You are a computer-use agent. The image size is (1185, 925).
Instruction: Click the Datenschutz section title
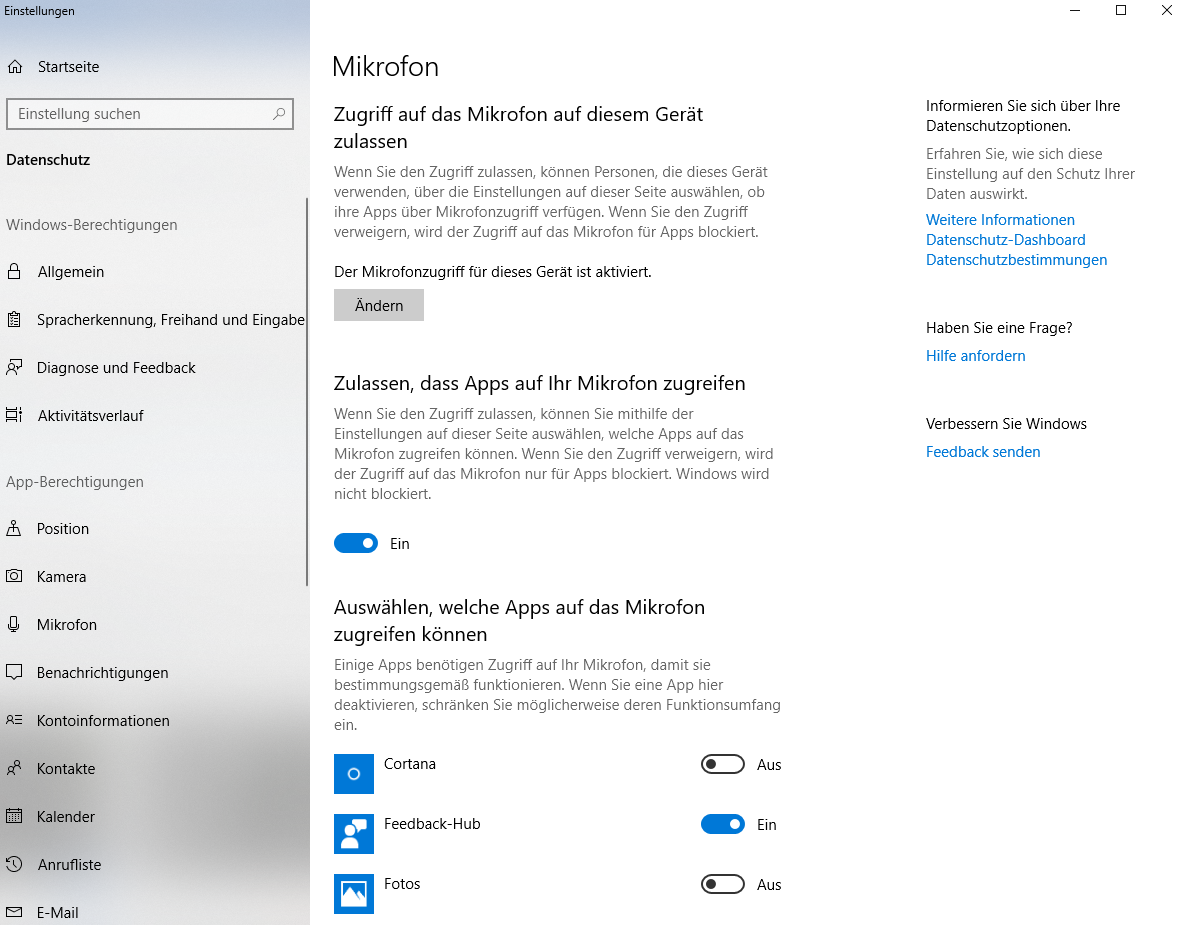tap(48, 159)
